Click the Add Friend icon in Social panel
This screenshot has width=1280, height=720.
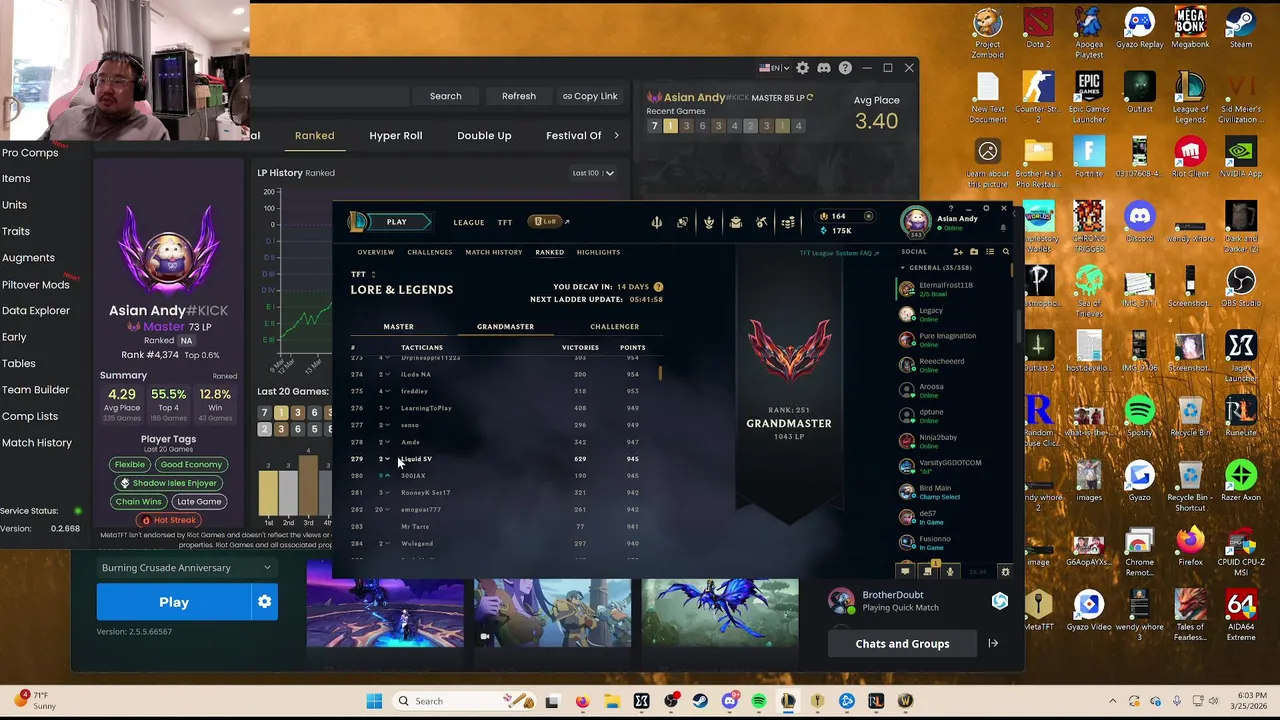tap(958, 252)
